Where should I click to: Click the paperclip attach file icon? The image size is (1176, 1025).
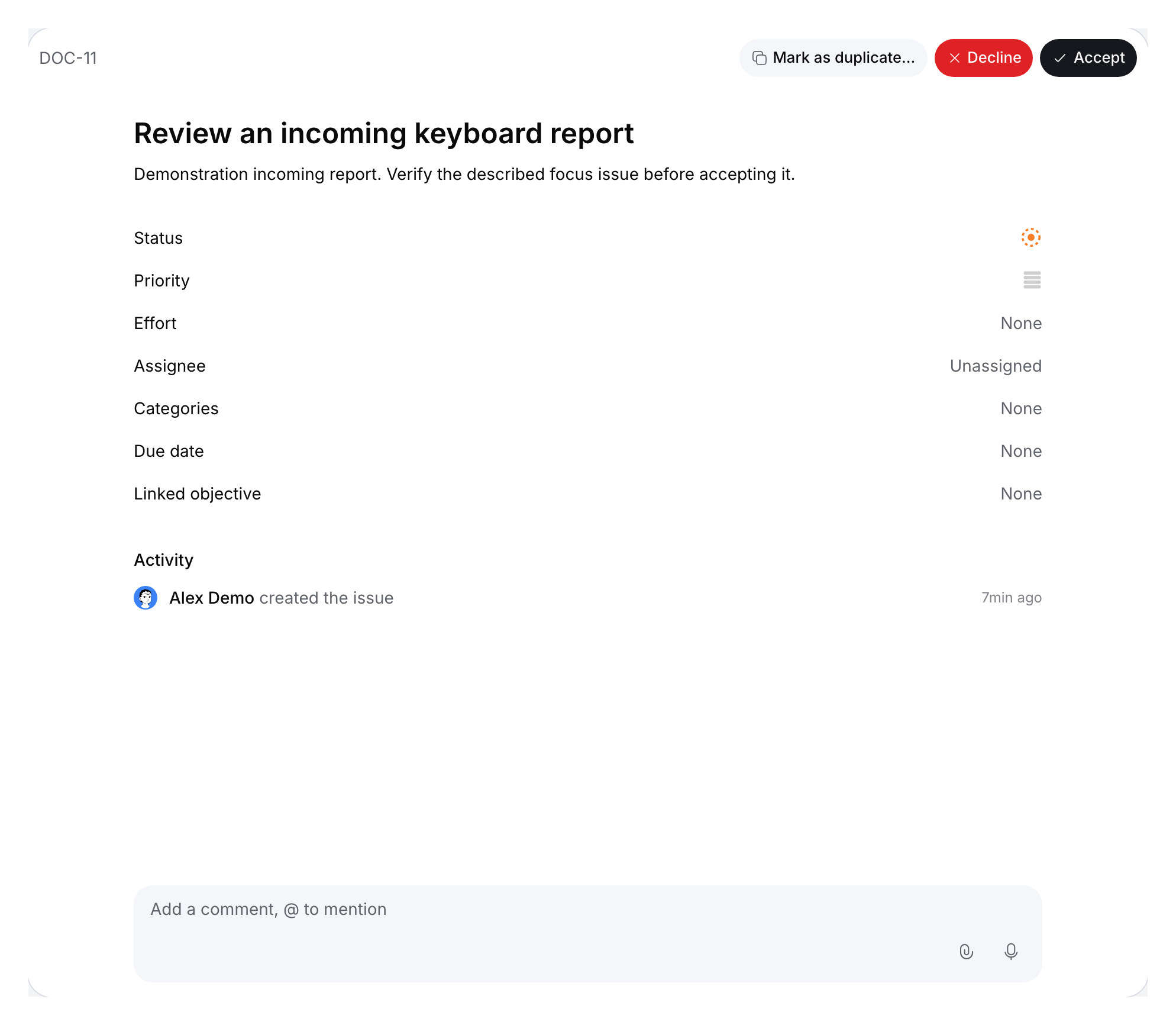pos(966,951)
